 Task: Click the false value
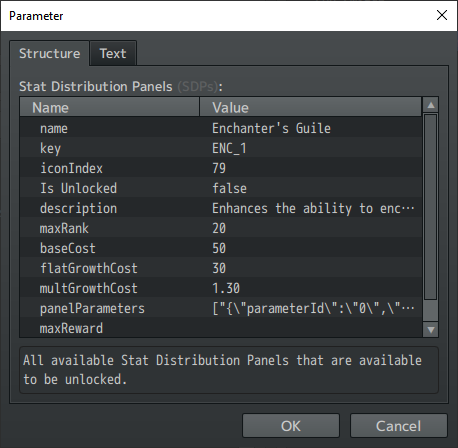click(229, 188)
